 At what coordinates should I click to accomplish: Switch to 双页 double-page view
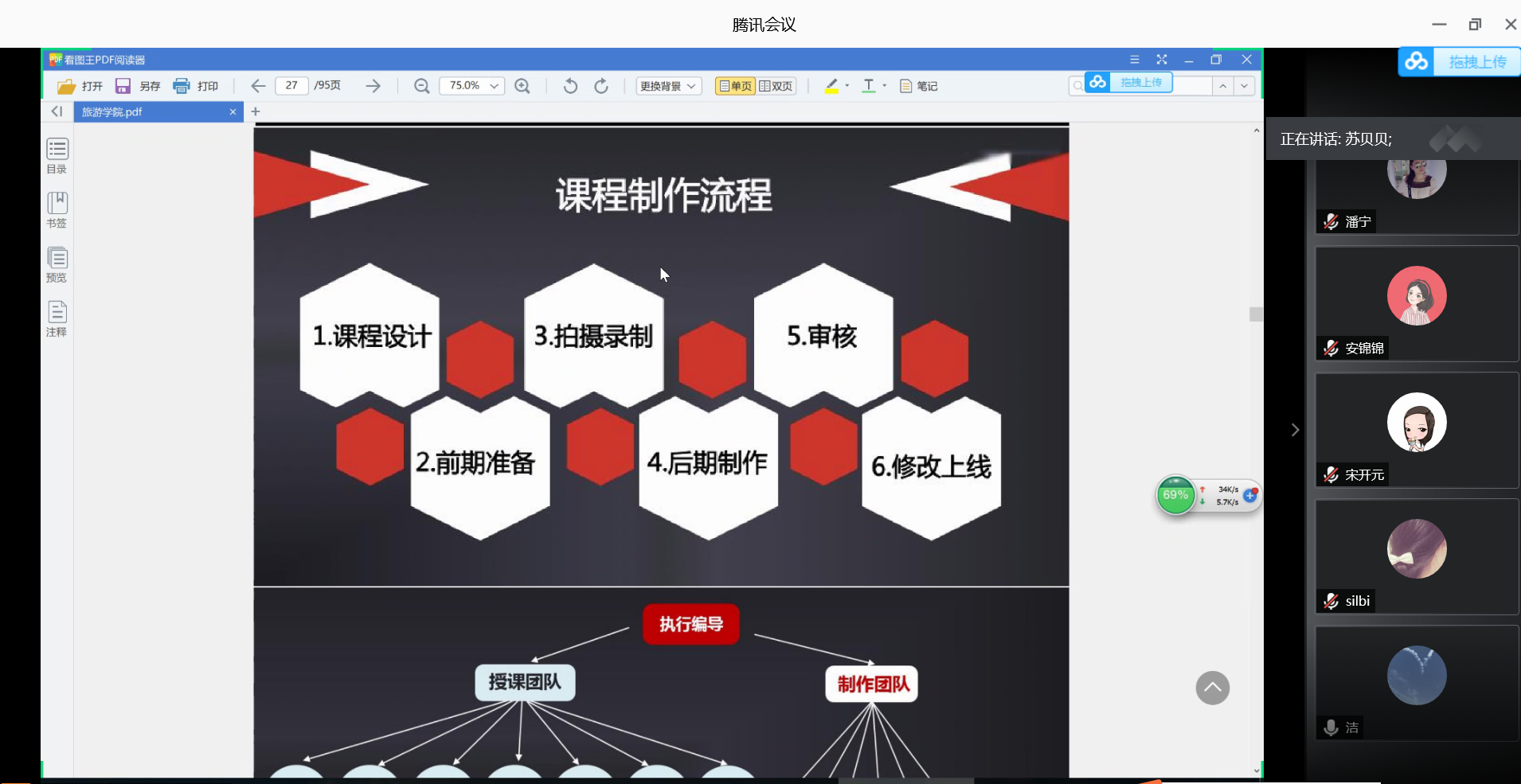click(x=776, y=86)
